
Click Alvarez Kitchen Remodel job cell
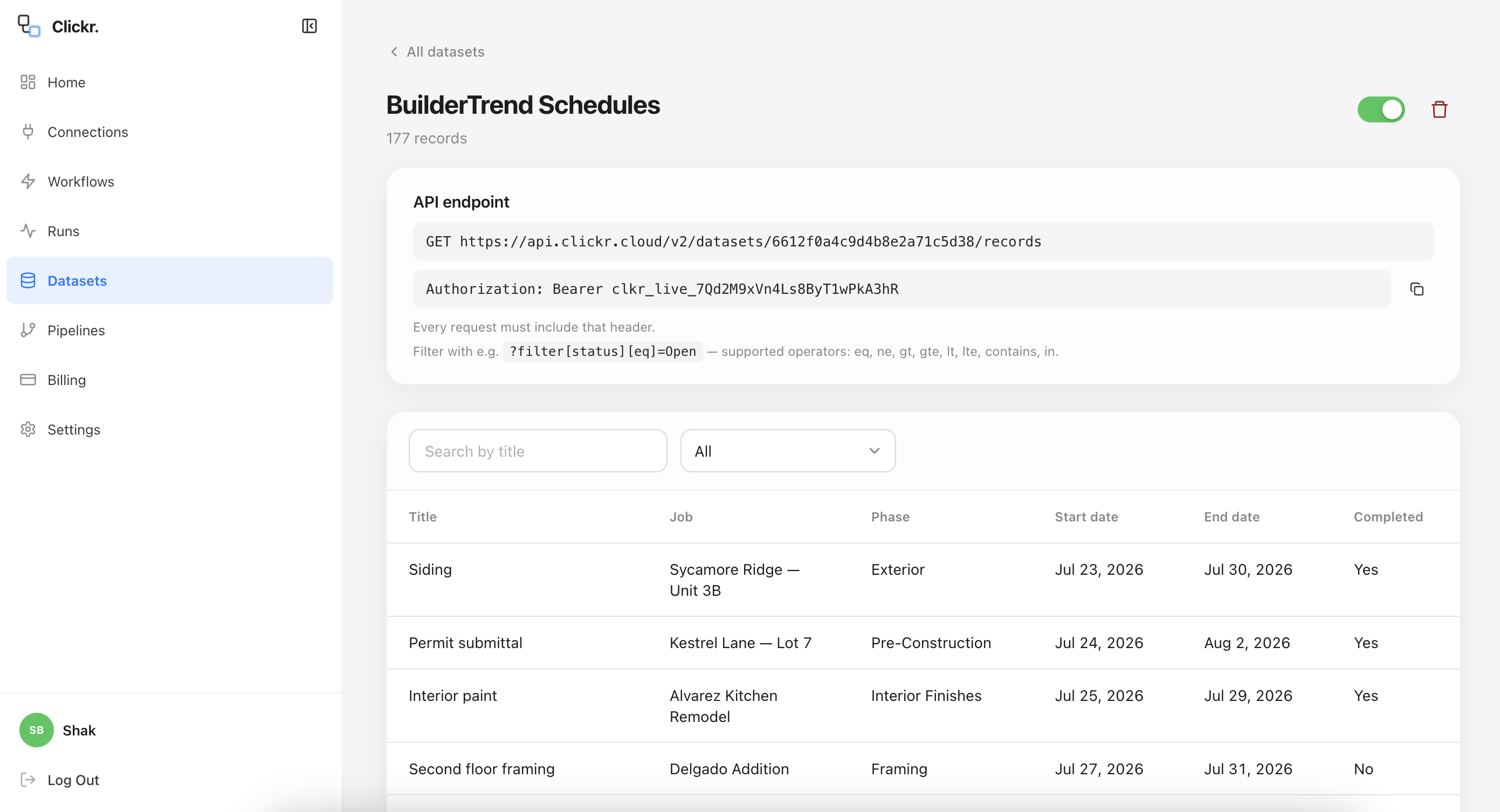723,706
